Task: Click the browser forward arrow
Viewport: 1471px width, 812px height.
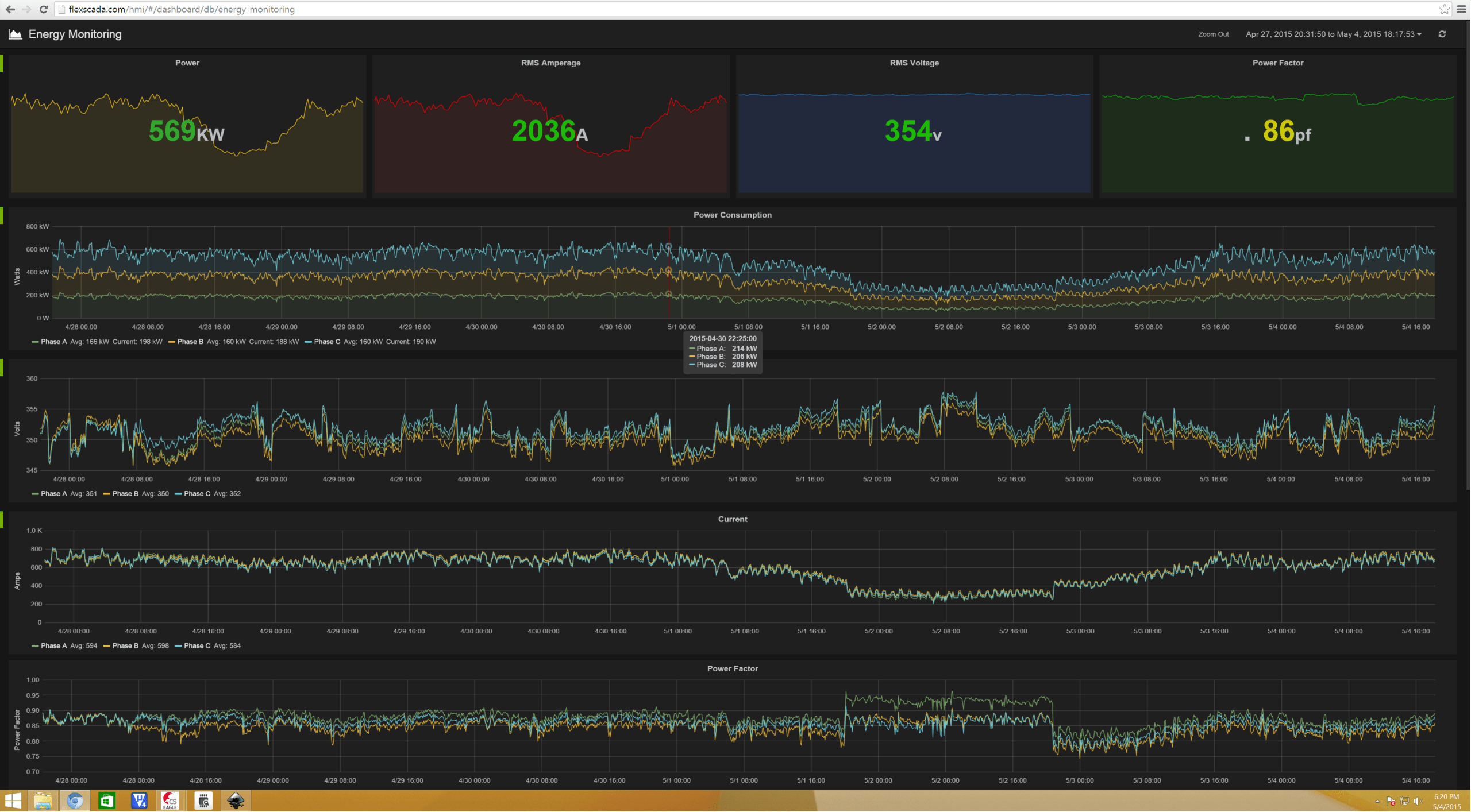Action: tap(26, 9)
